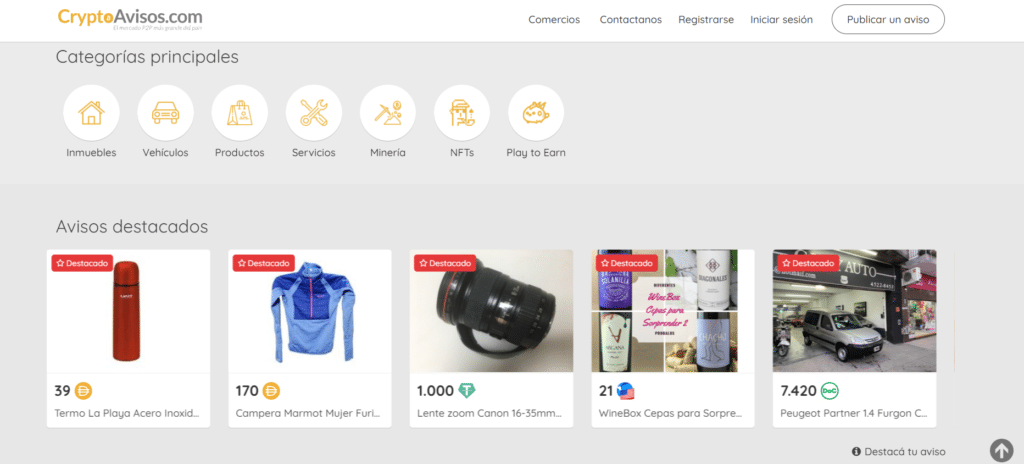Open the Productos shopping bag icon
The image size is (1024, 464).
(x=240, y=113)
